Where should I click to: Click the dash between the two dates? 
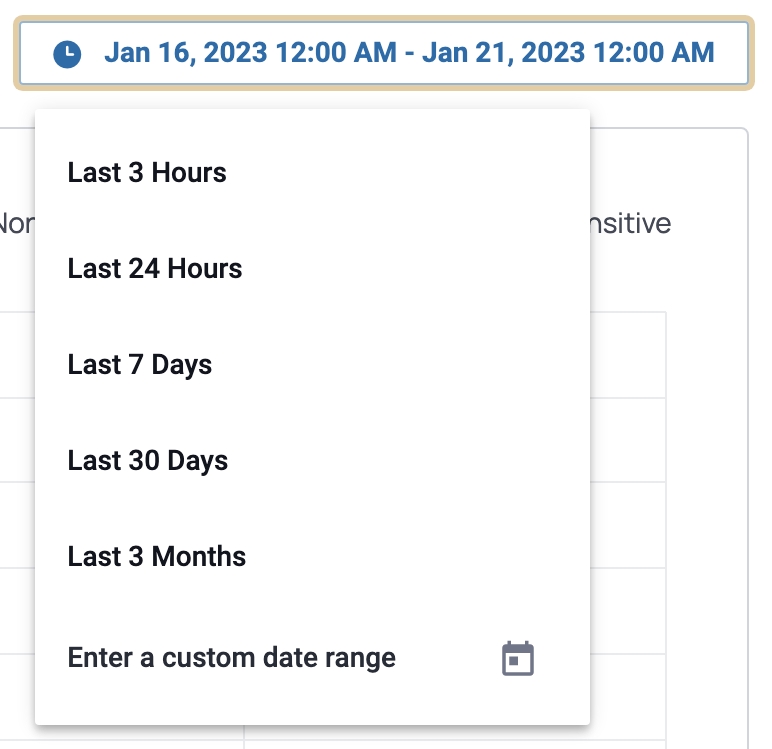click(x=409, y=52)
